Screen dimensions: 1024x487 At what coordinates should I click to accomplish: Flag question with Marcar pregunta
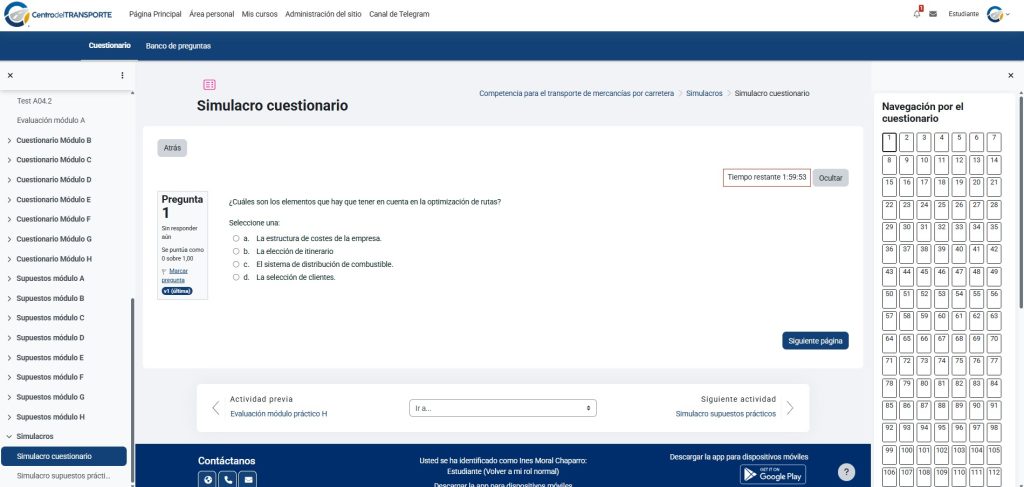173,275
